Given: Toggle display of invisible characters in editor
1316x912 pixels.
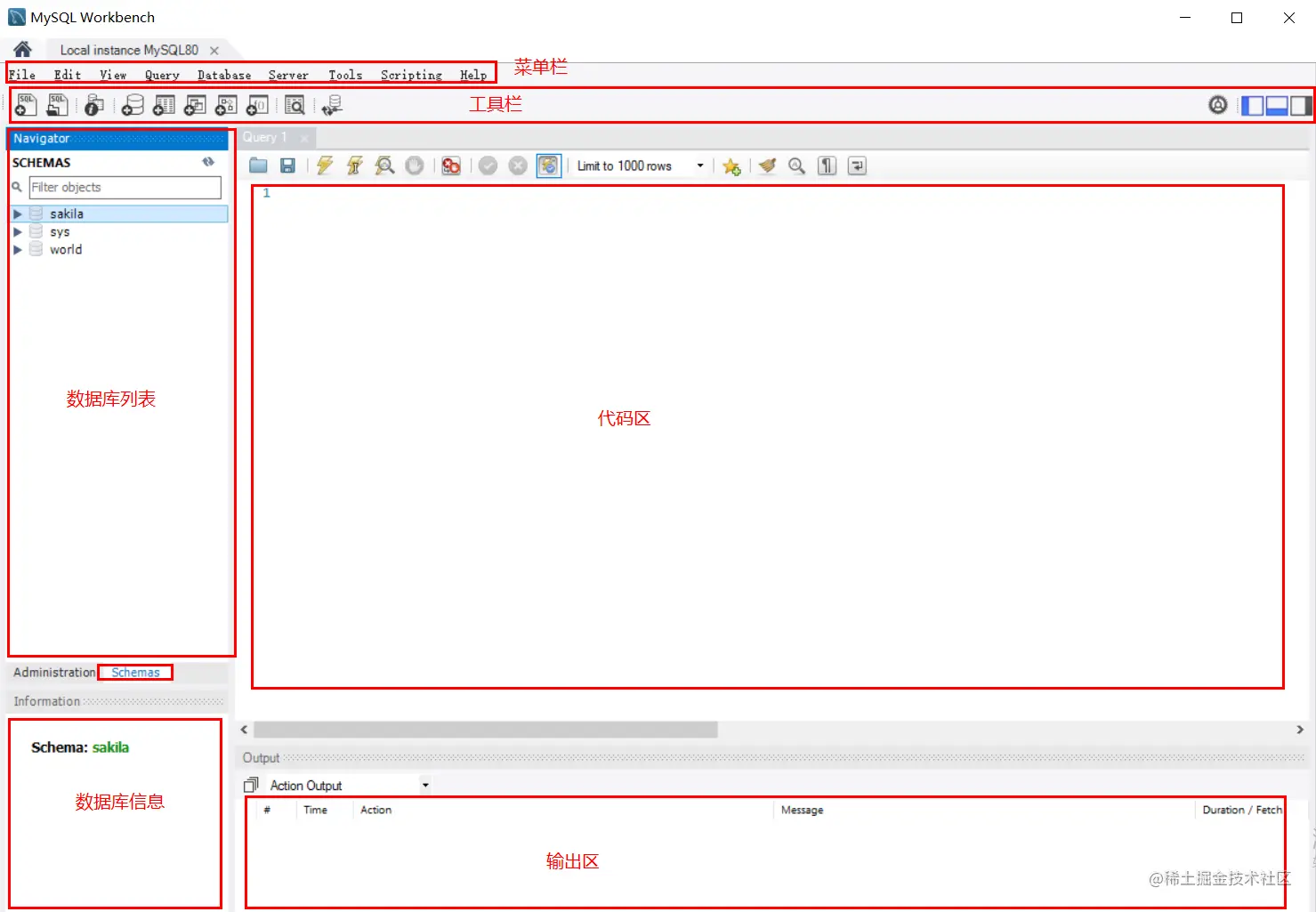Looking at the screenshot, I should coord(827,165).
